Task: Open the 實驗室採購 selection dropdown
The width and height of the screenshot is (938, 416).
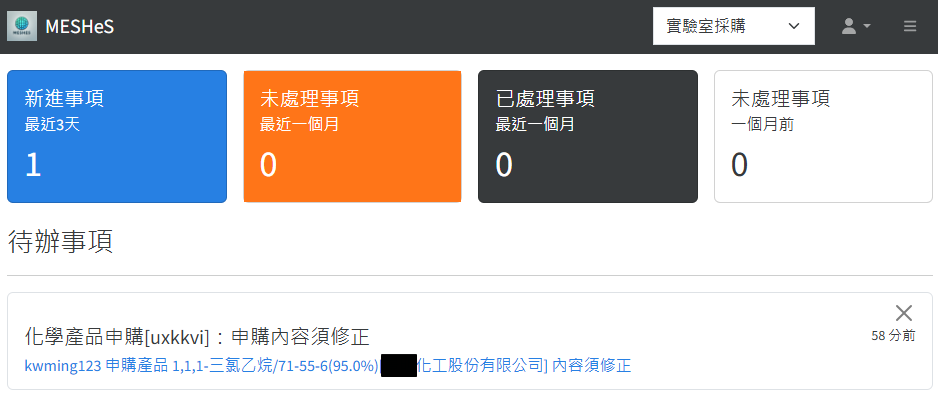Action: pyautogui.click(x=733, y=26)
